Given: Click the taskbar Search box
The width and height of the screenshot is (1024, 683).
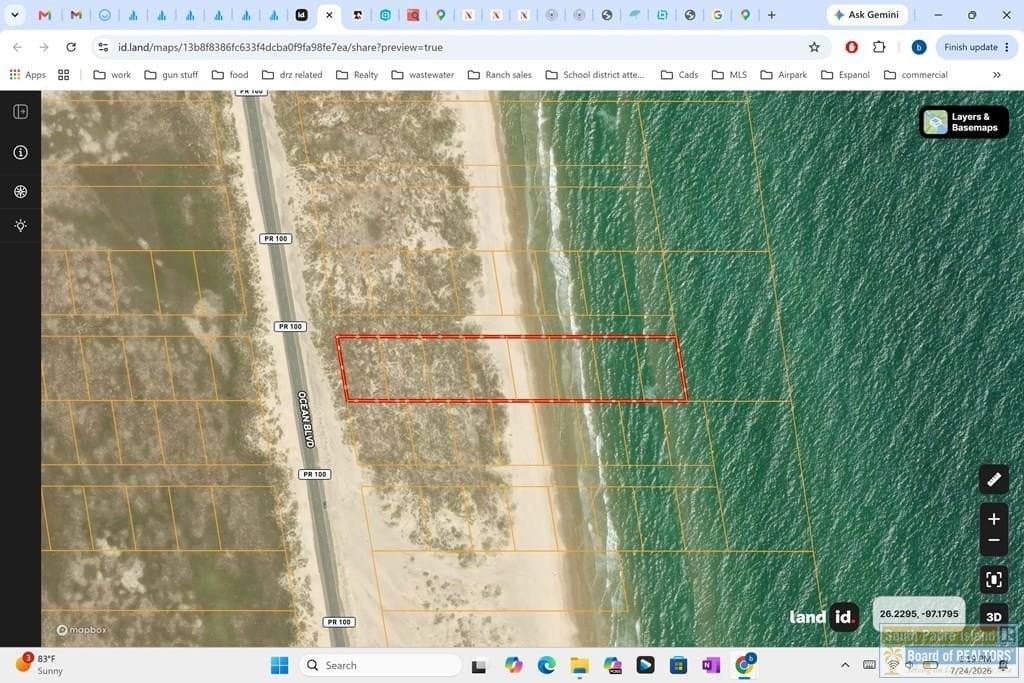Looking at the screenshot, I should (x=380, y=665).
